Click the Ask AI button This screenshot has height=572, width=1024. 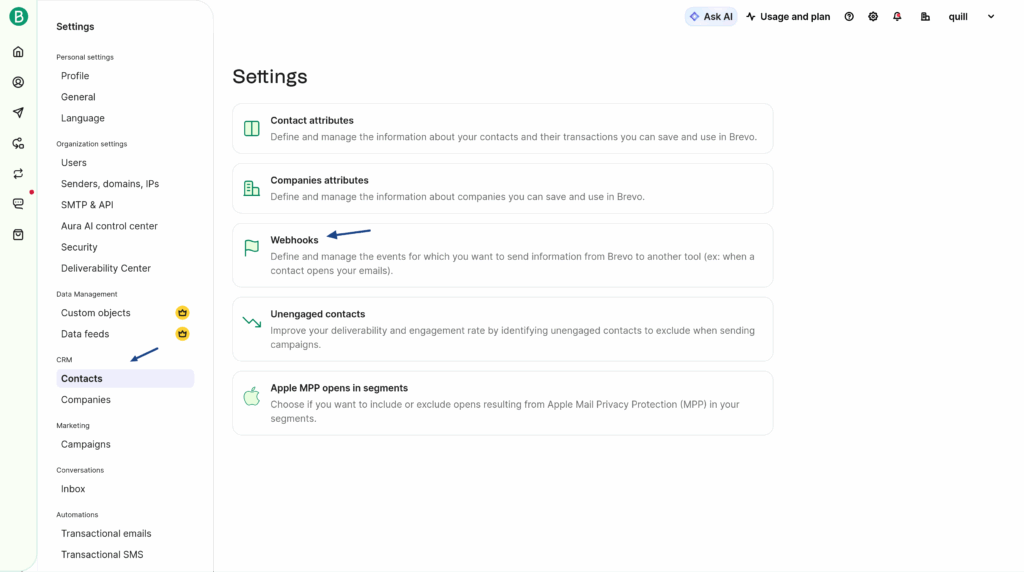pos(711,17)
